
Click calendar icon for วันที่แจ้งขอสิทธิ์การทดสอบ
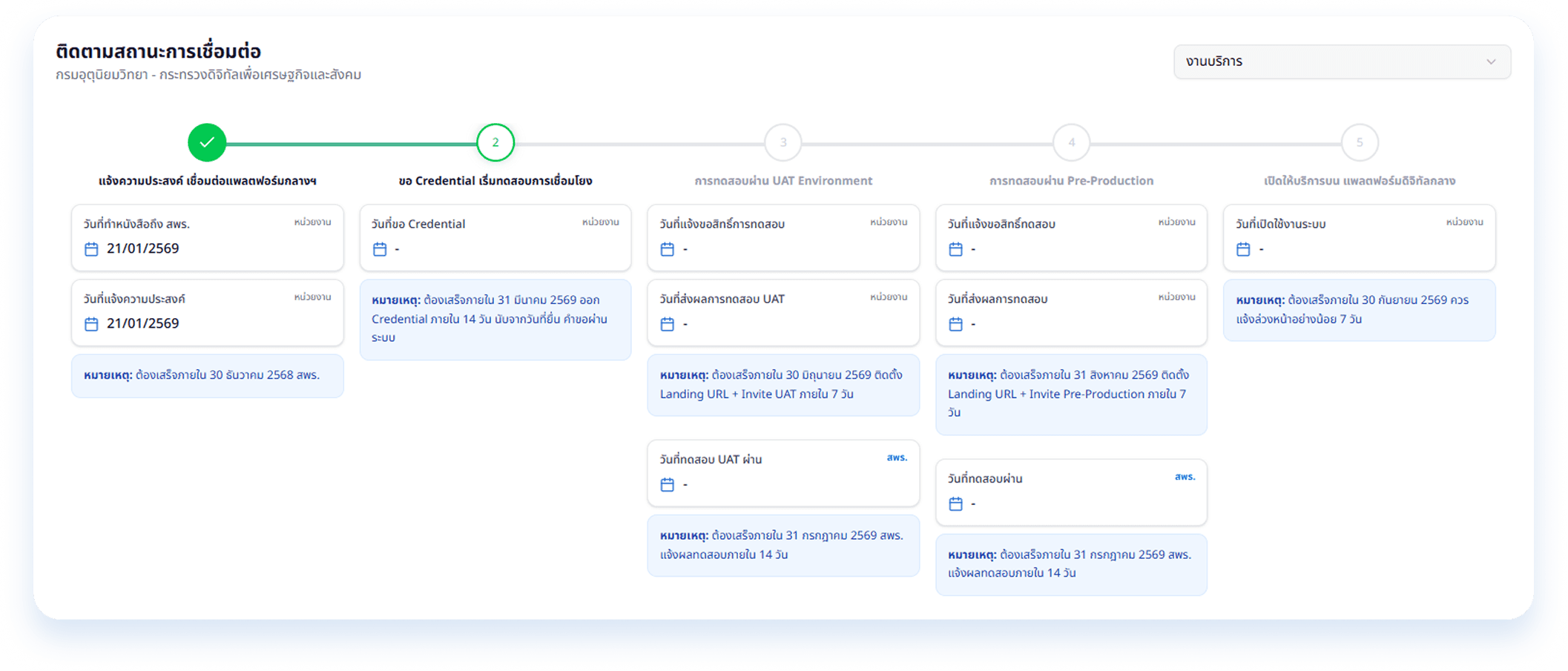(x=668, y=249)
